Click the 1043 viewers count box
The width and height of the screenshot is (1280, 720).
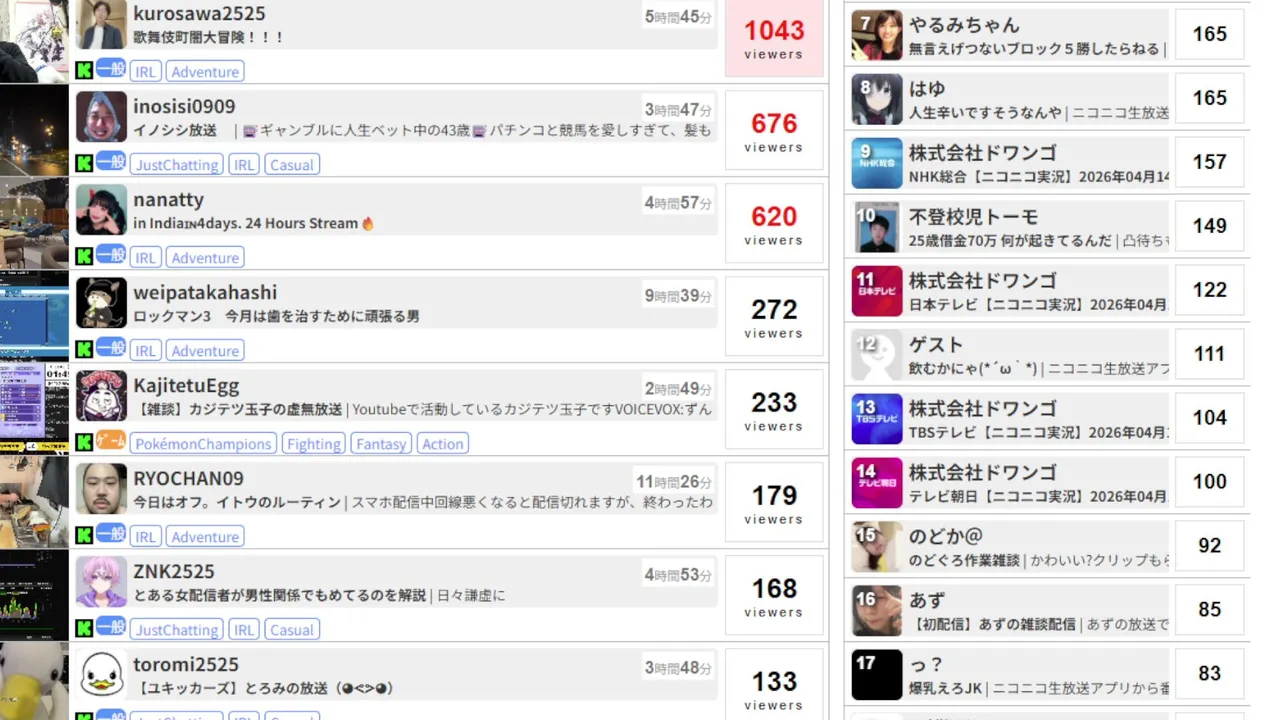pos(774,38)
